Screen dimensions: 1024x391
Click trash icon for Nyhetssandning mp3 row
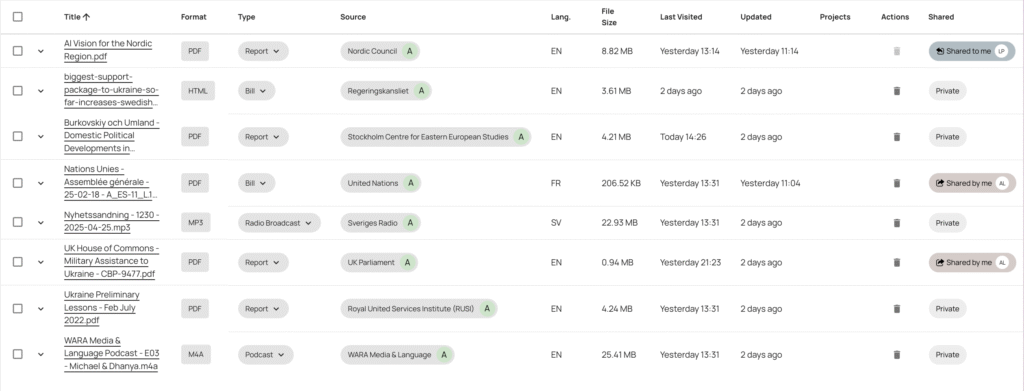click(897, 223)
